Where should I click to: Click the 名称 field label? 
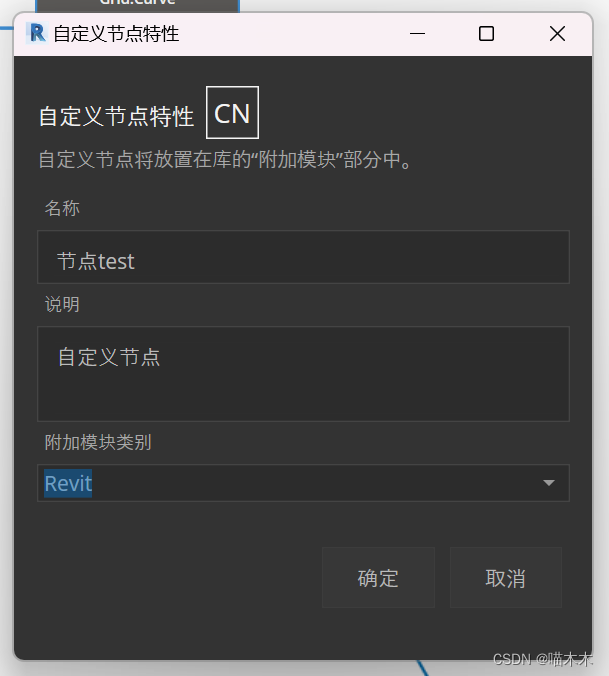(62, 208)
